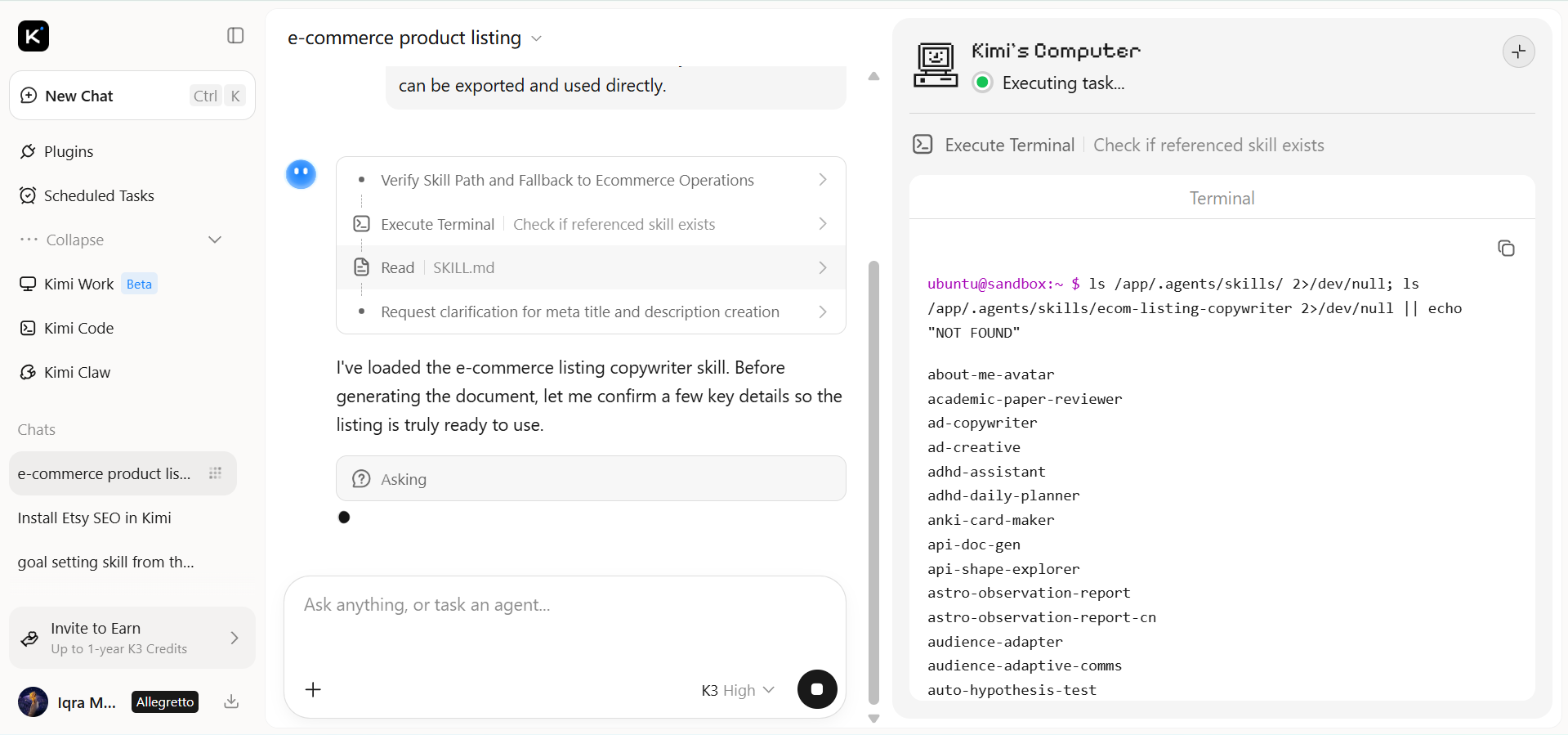This screenshot has width=1568, height=735.
Task: Expand the Read SKILL.md step
Action: (x=591, y=267)
